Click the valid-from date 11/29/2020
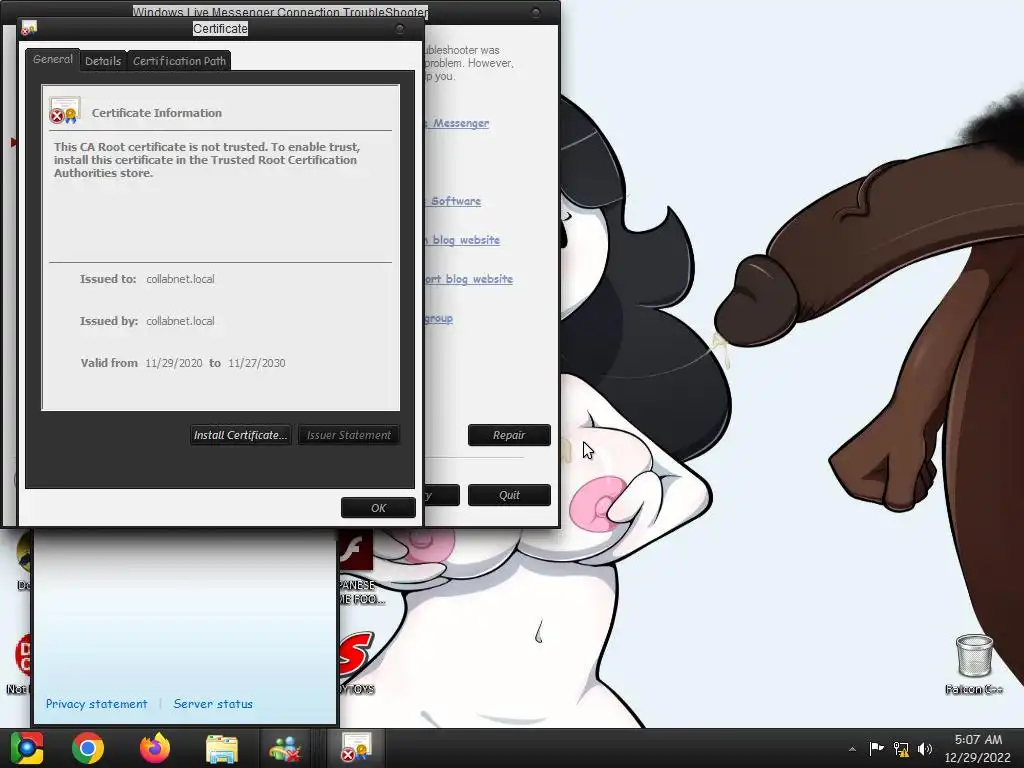The width and height of the screenshot is (1024, 768). pos(174,363)
